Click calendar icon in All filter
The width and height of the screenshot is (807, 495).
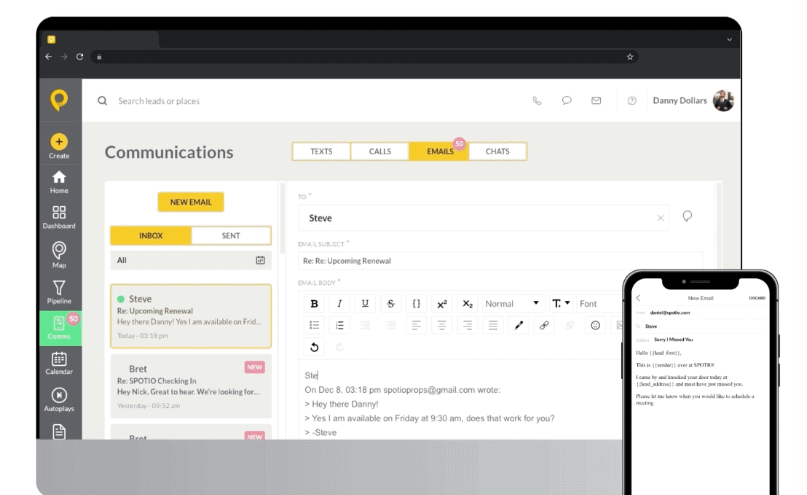[x=260, y=260]
